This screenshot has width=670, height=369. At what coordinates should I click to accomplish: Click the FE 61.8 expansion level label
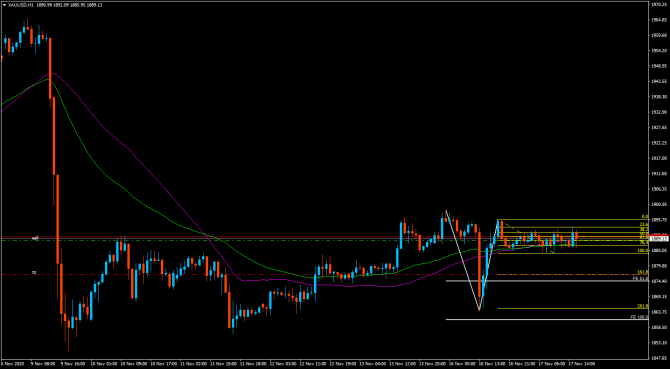642,278
